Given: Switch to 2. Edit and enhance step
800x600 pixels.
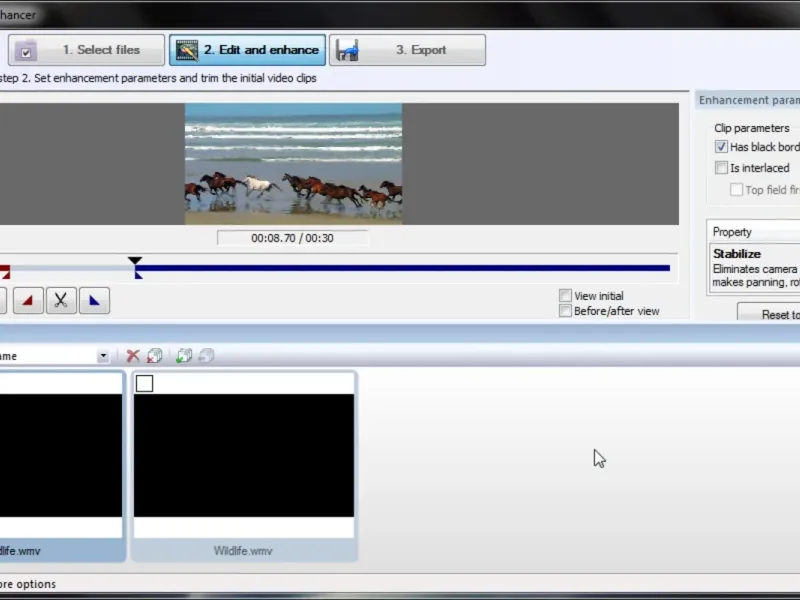Looking at the screenshot, I should pos(247,50).
